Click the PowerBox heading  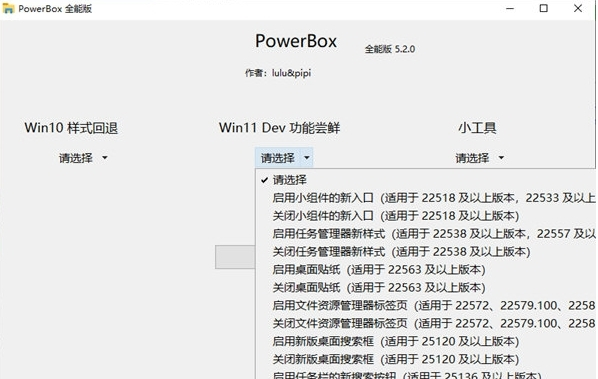tap(296, 41)
